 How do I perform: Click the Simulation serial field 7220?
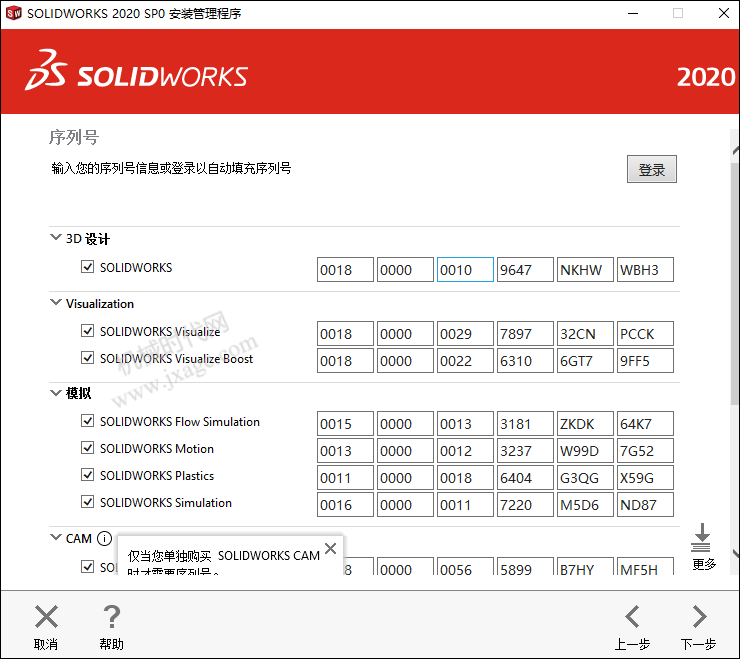[525, 504]
